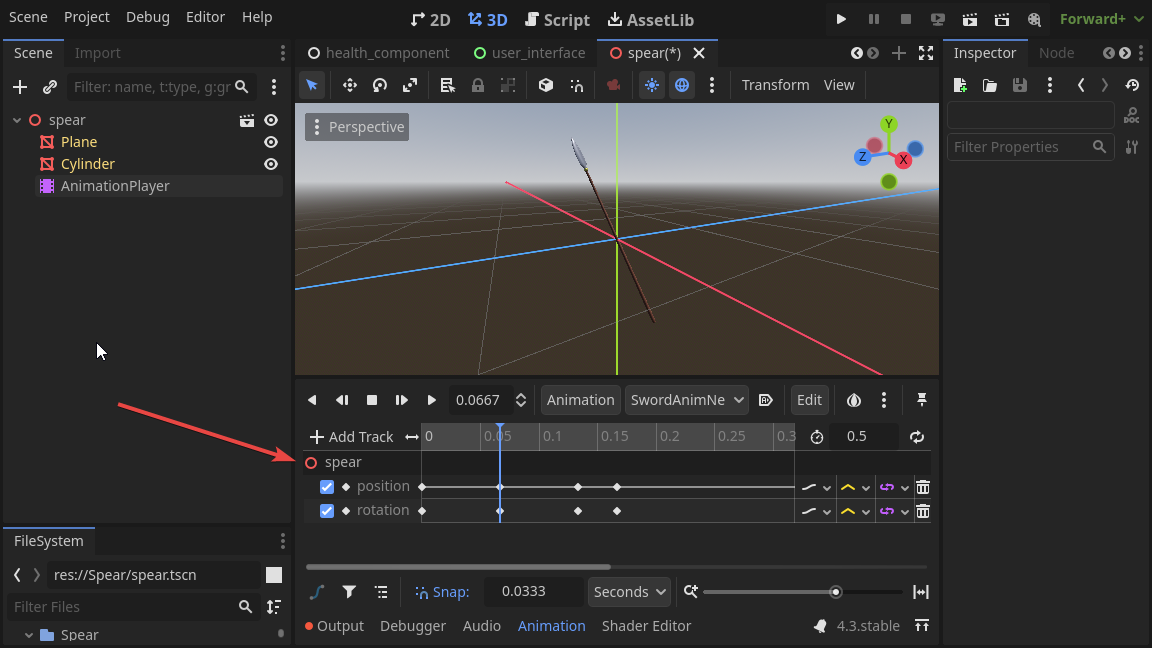Select the Plane node
Screen dimensions: 1152x648
click(x=79, y=142)
